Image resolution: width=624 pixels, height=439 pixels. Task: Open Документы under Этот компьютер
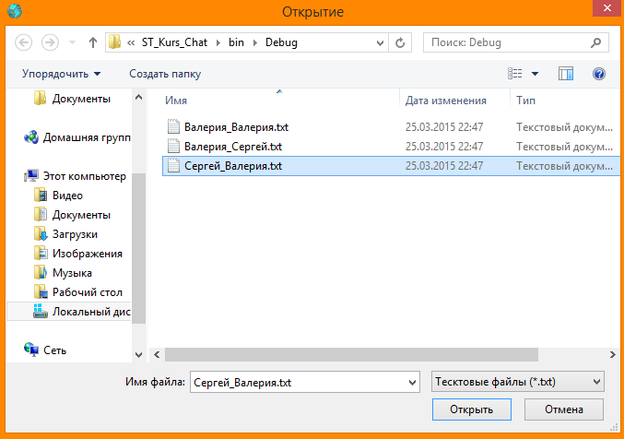click(81, 215)
